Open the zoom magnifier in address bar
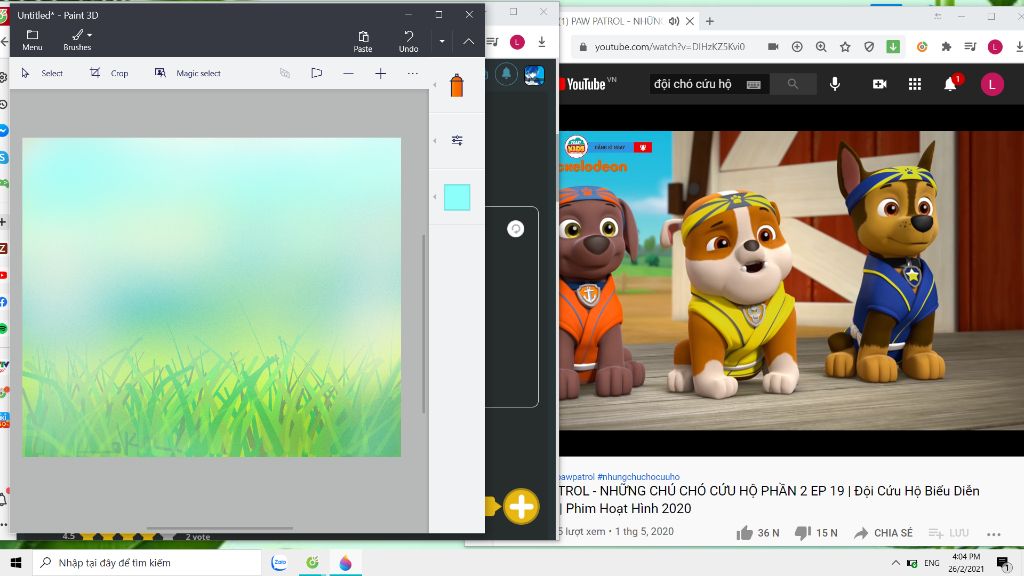Image resolution: width=1024 pixels, height=576 pixels. [821, 46]
